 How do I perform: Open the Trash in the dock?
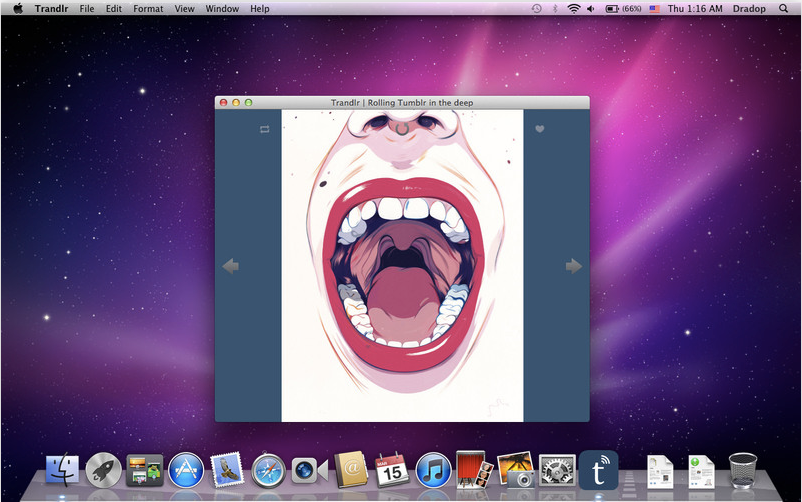point(743,470)
